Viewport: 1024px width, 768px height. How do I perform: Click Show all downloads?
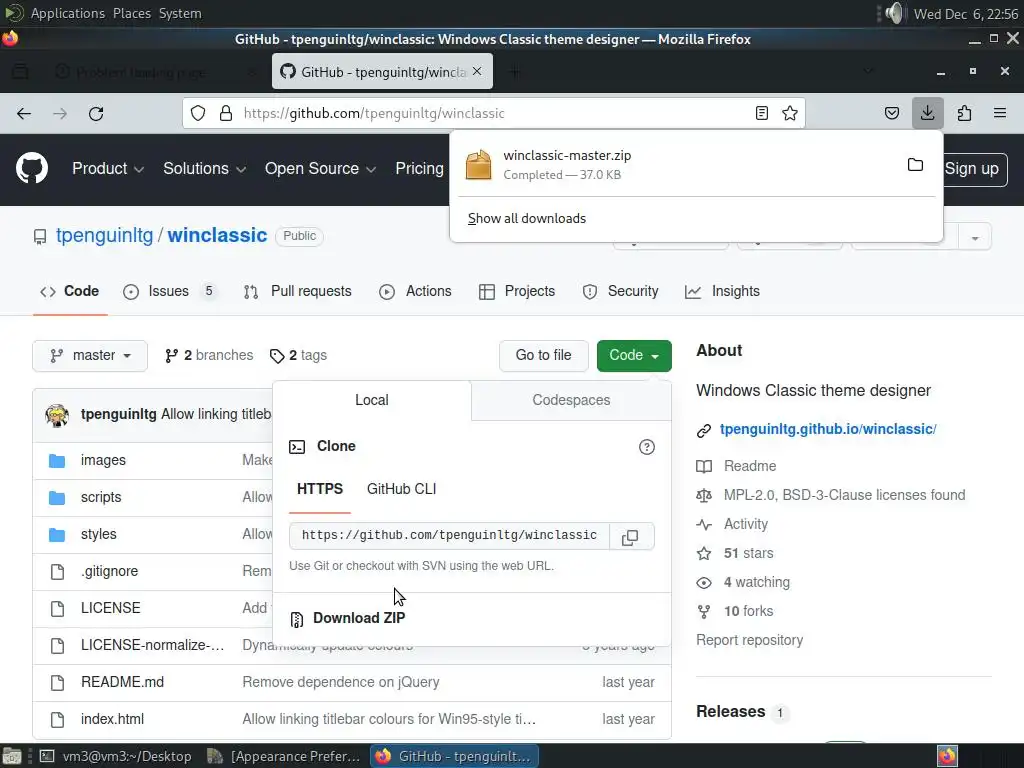click(527, 219)
